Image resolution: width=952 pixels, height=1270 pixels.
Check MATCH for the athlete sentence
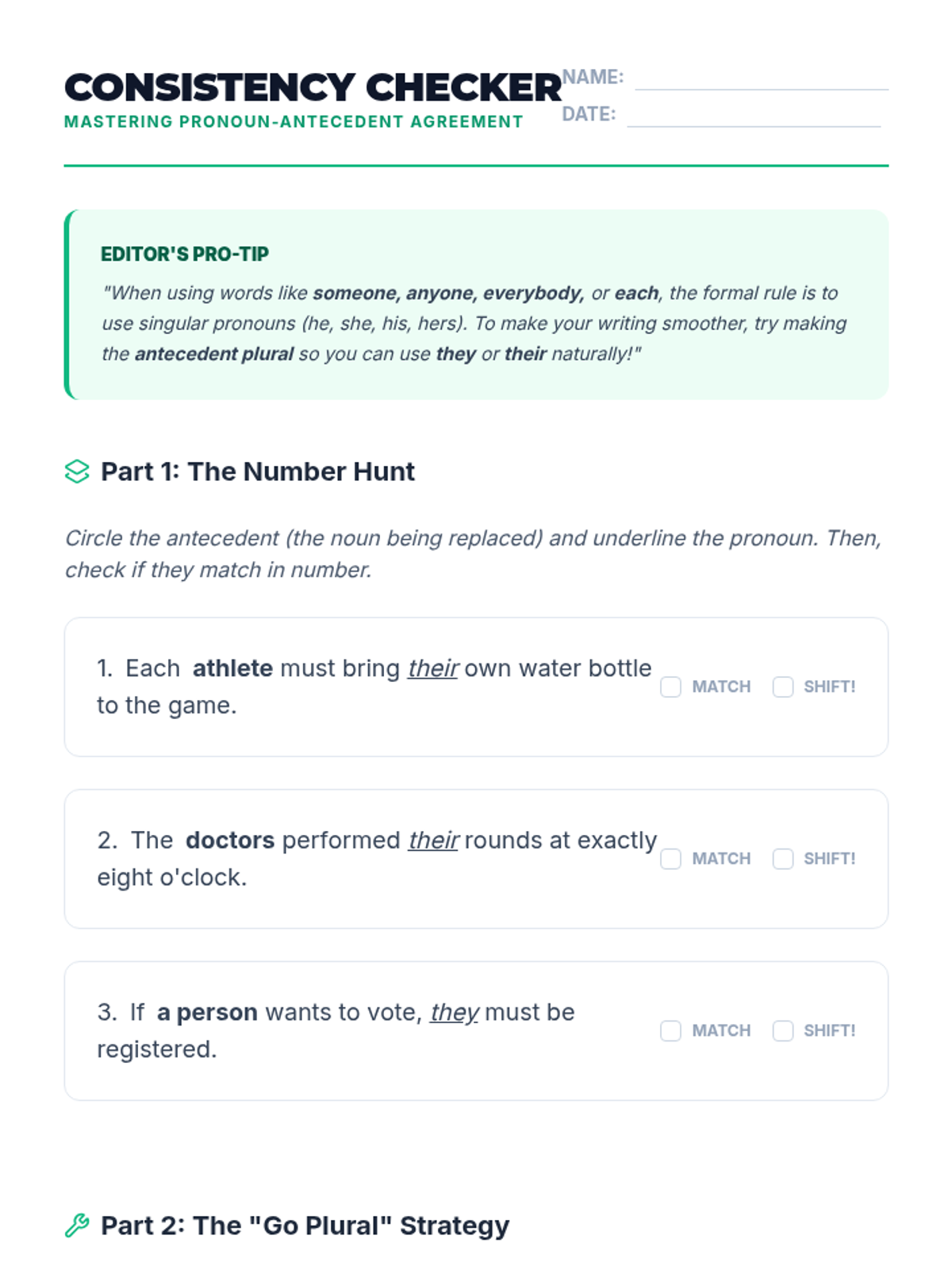click(x=670, y=687)
